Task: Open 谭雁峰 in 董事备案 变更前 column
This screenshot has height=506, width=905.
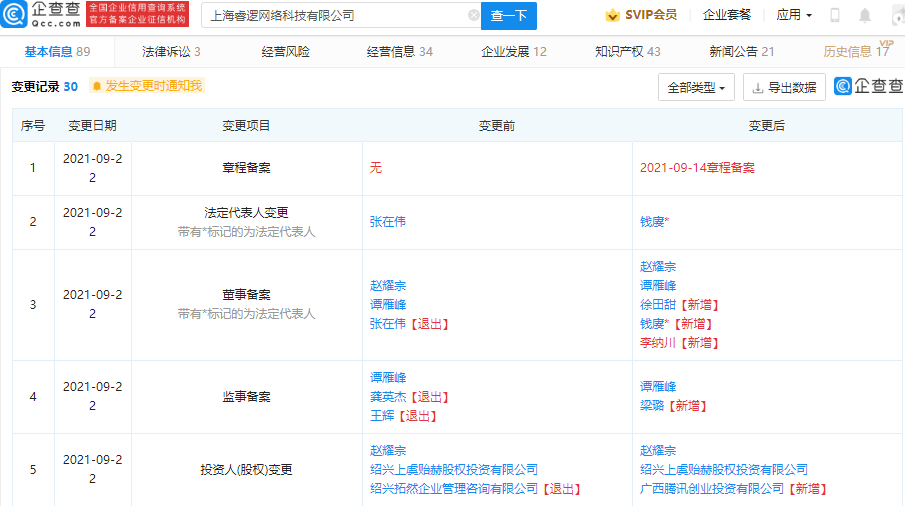Action: [x=388, y=305]
